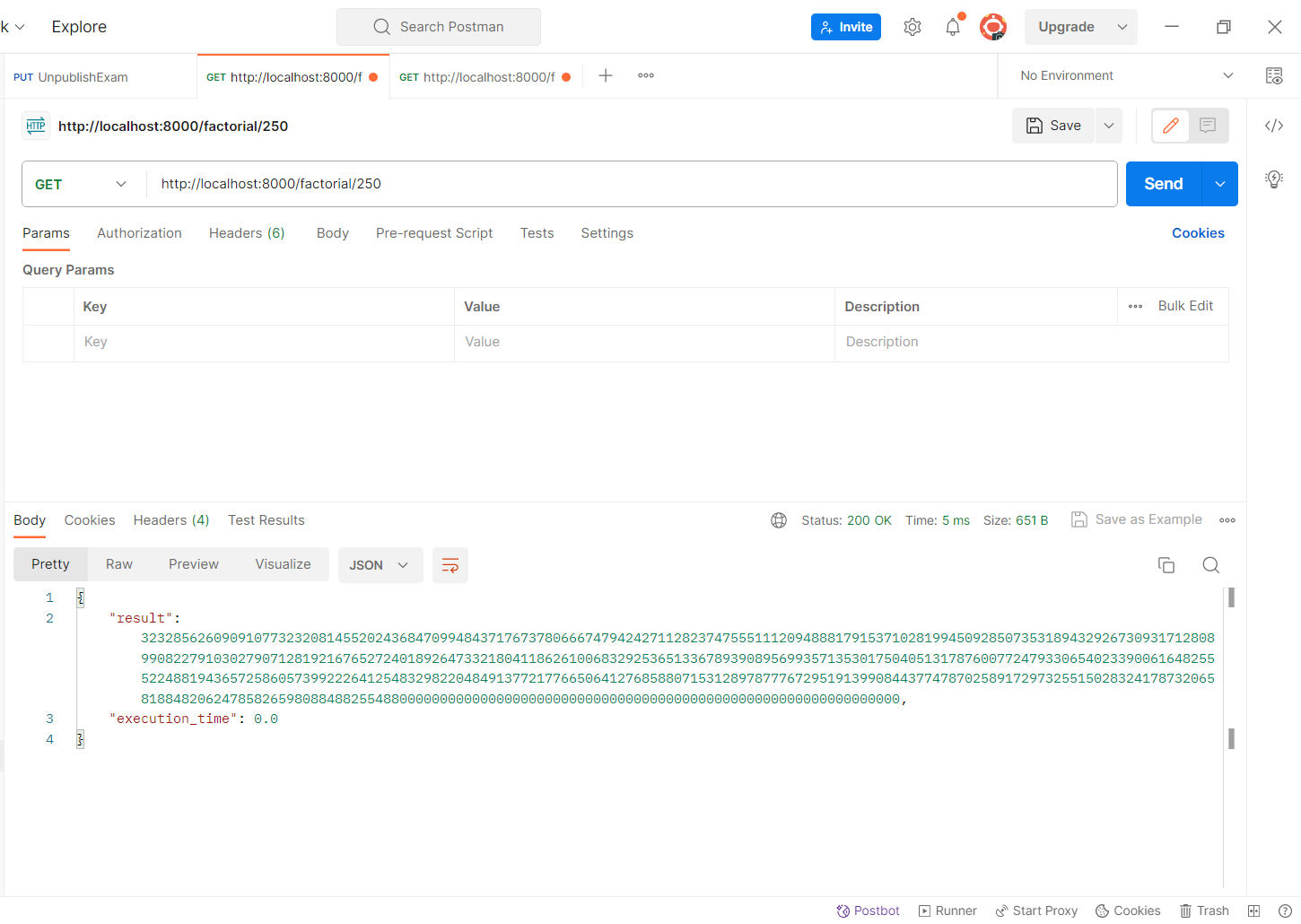The image size is (1301, 924).
Task: Open Runner in the status bar
Action: tap(947, 911)
